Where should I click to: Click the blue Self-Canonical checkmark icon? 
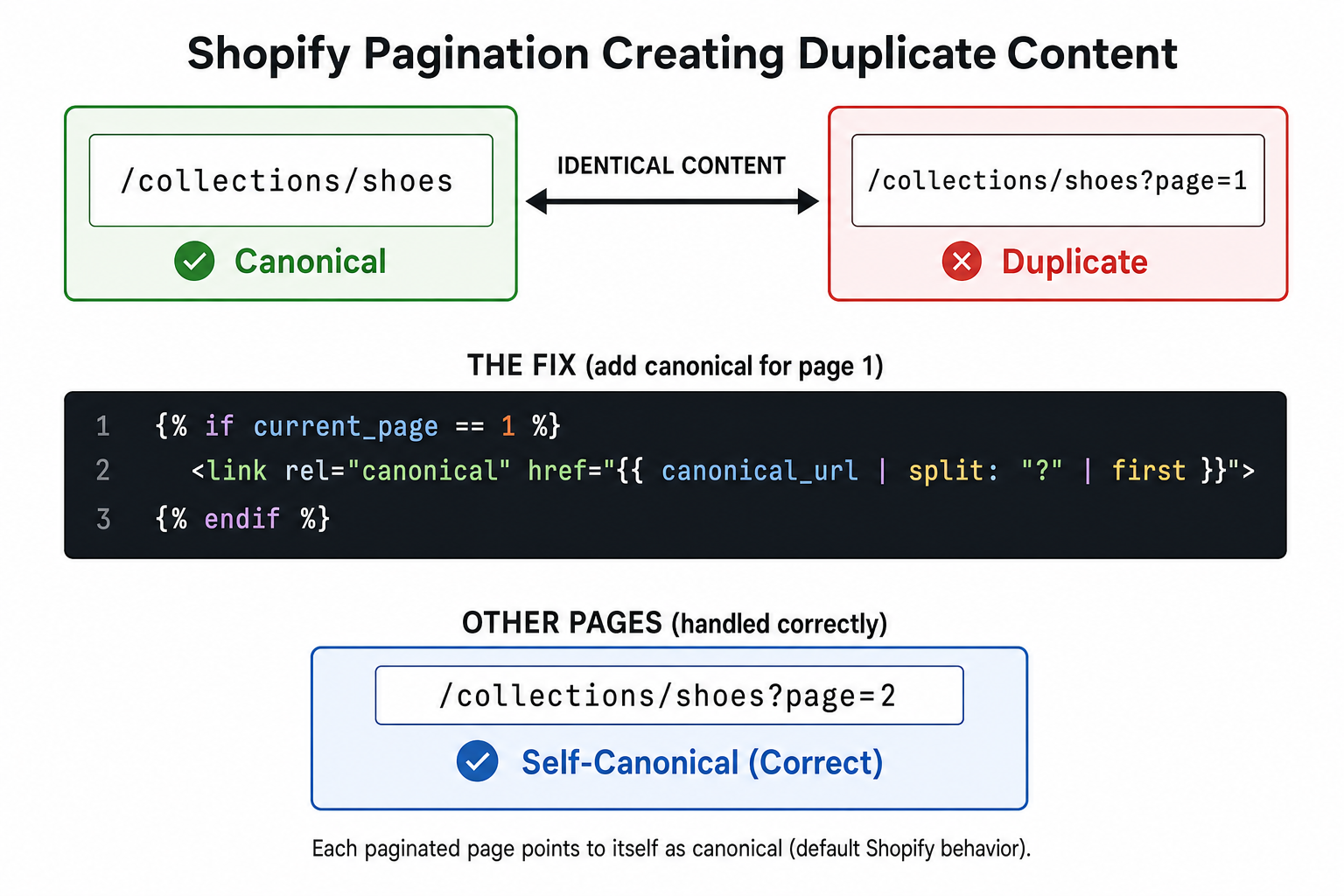[x=478, y=761]
